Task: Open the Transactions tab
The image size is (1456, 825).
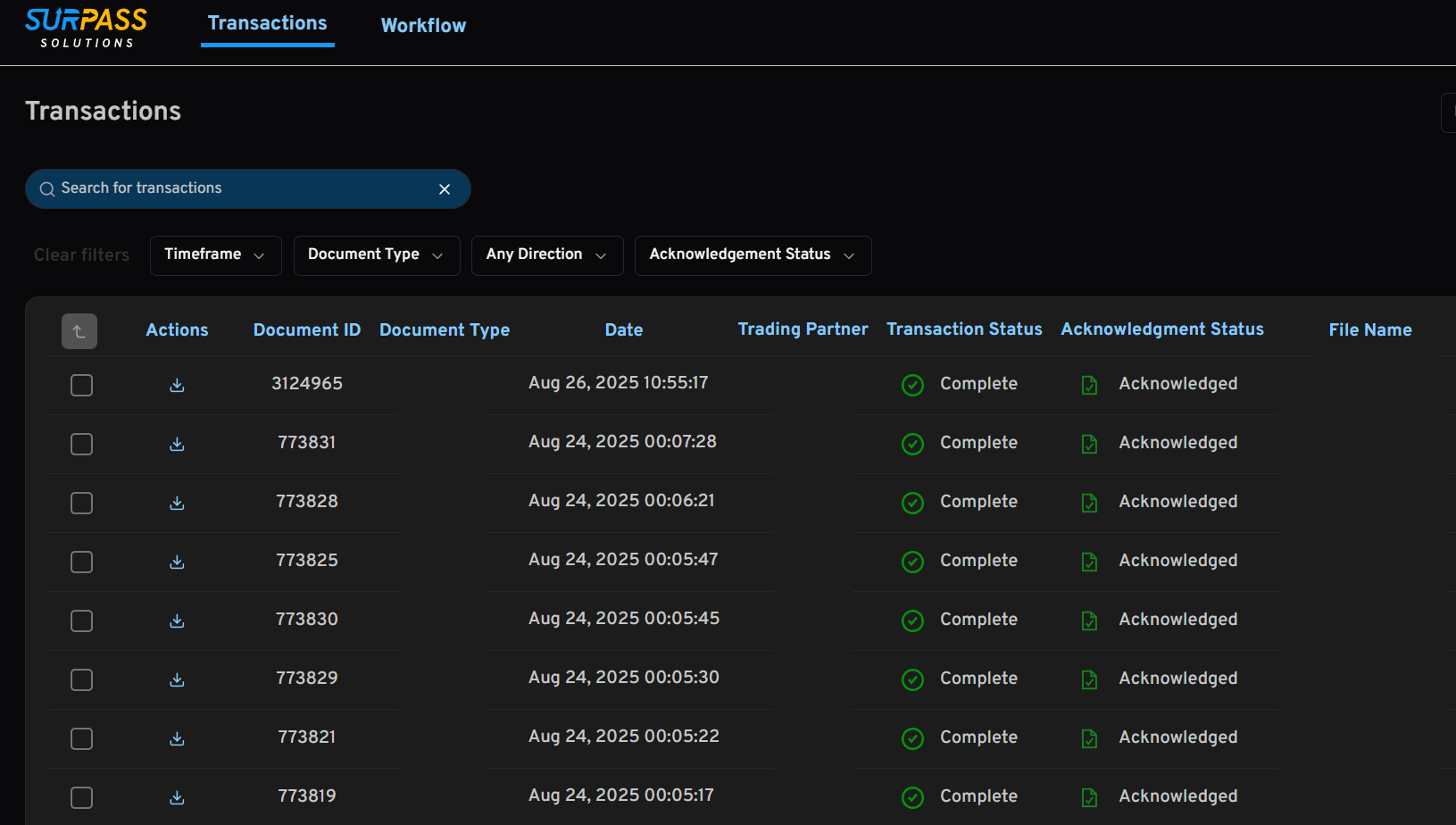Action: [x=267, y=23]
